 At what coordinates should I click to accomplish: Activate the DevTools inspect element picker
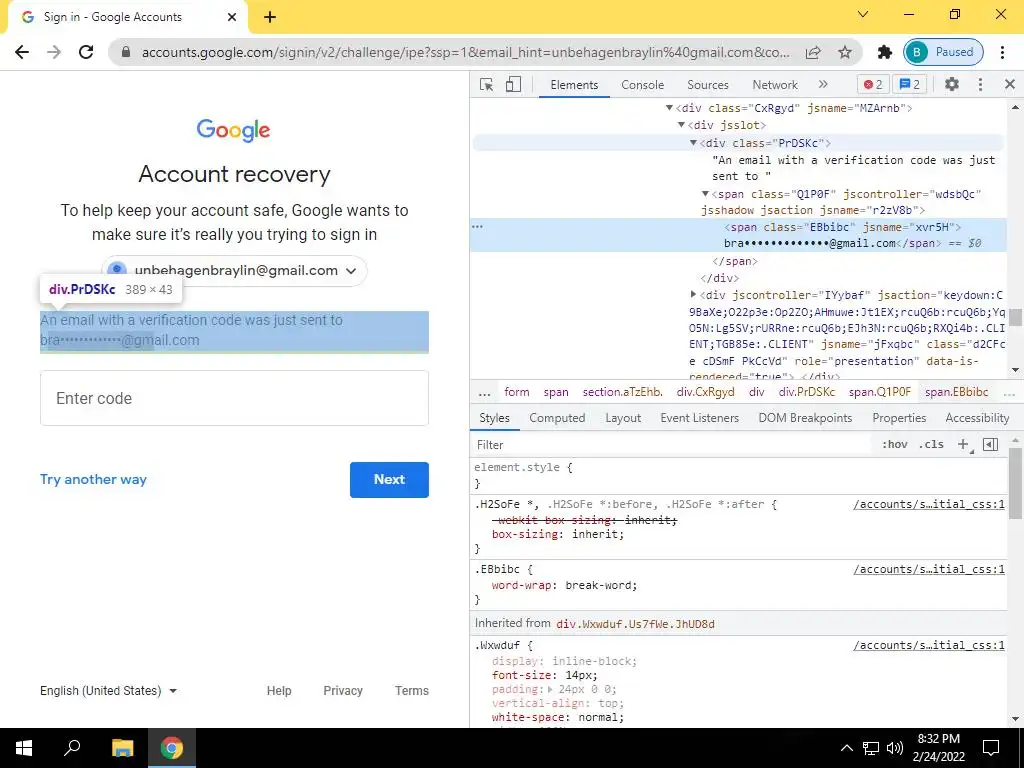487,84
